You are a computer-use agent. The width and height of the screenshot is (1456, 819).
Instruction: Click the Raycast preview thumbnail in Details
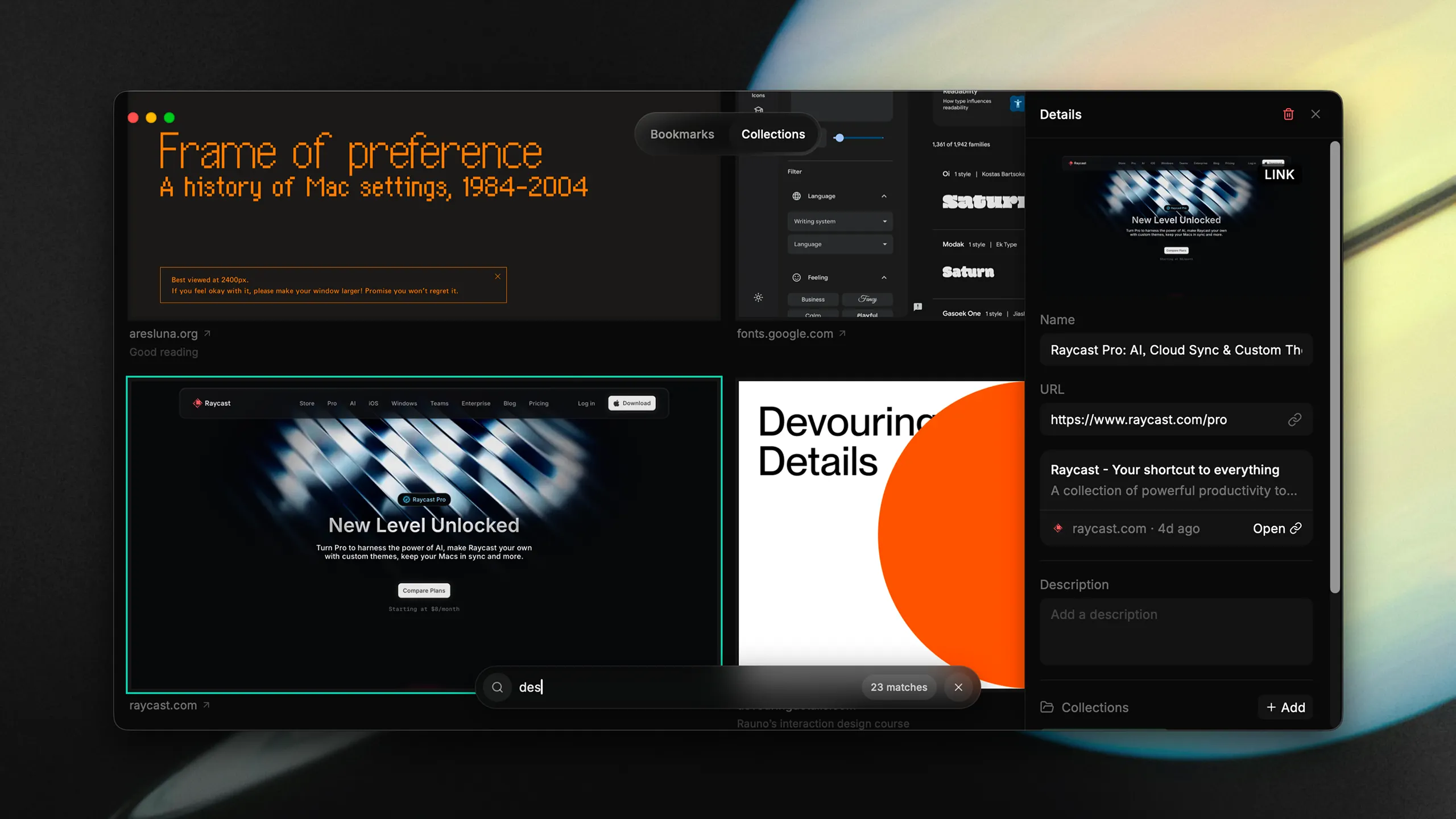coord(1176,223)
